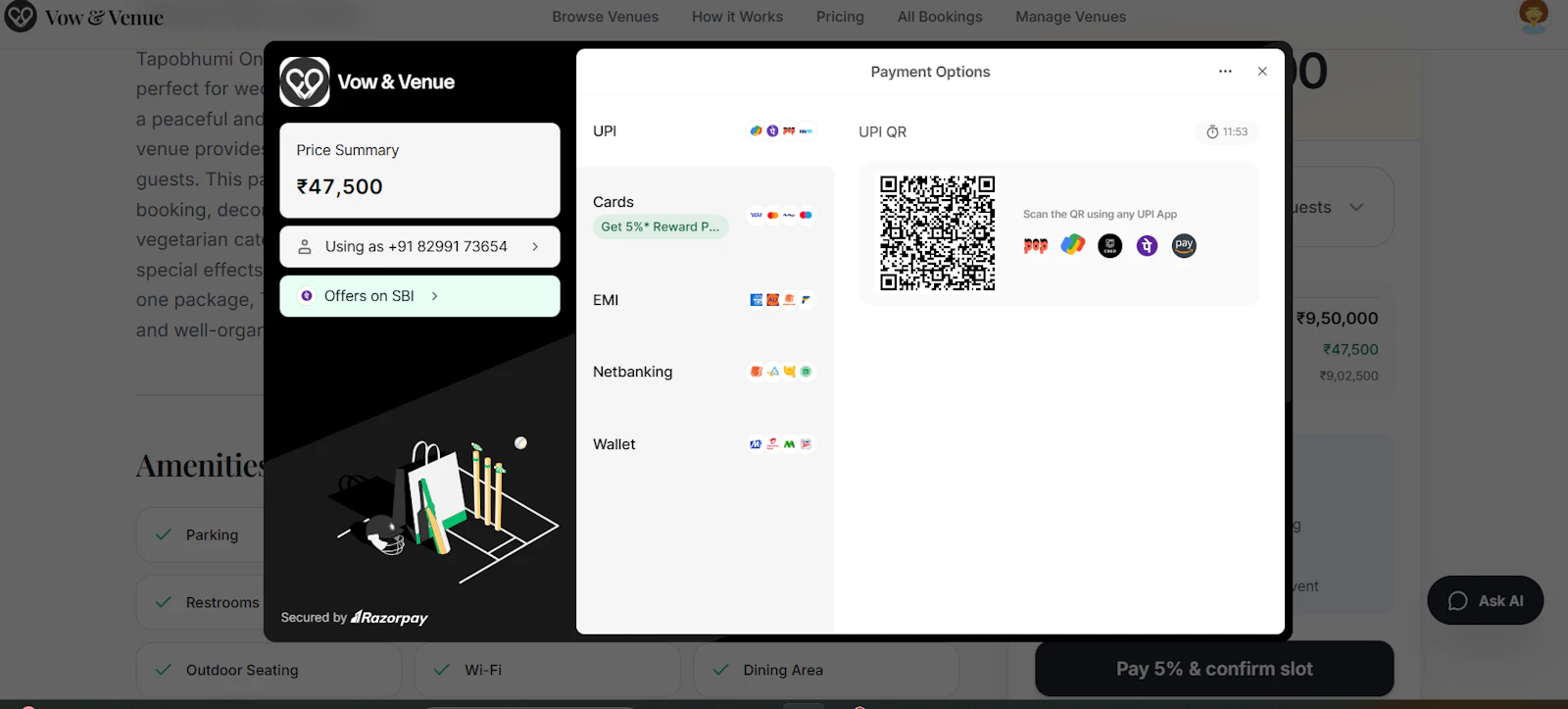Click the Vow & Venue site logo in header

(84, 17)
